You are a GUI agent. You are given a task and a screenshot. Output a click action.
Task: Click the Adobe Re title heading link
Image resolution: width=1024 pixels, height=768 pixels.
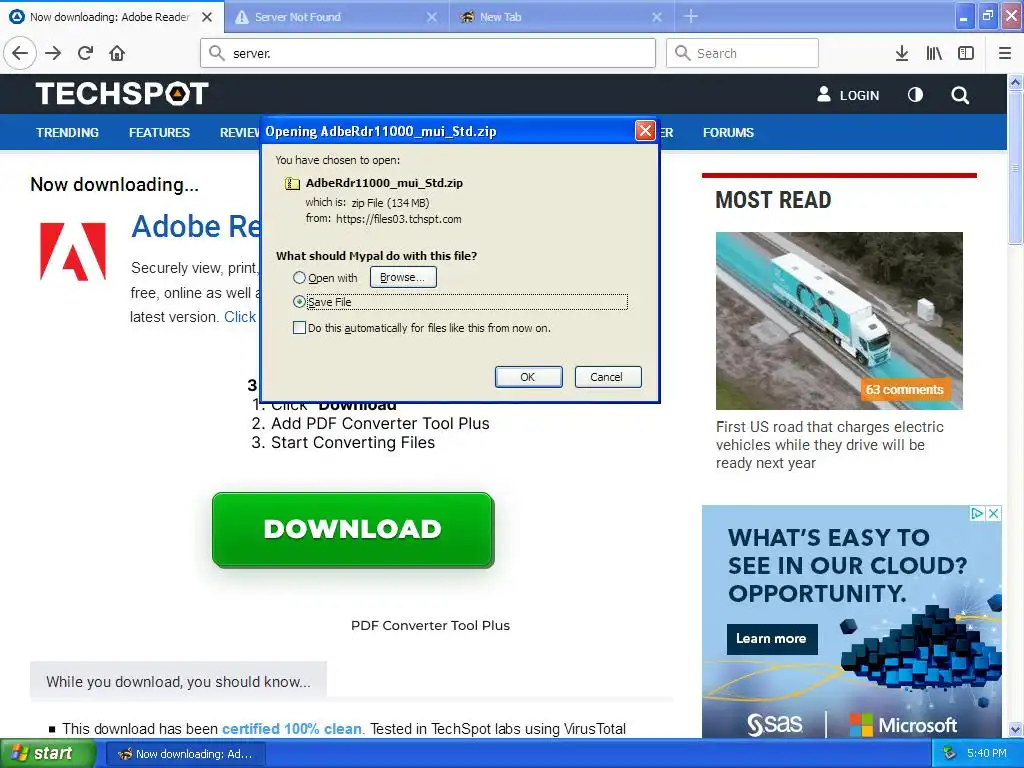point(195,227)
